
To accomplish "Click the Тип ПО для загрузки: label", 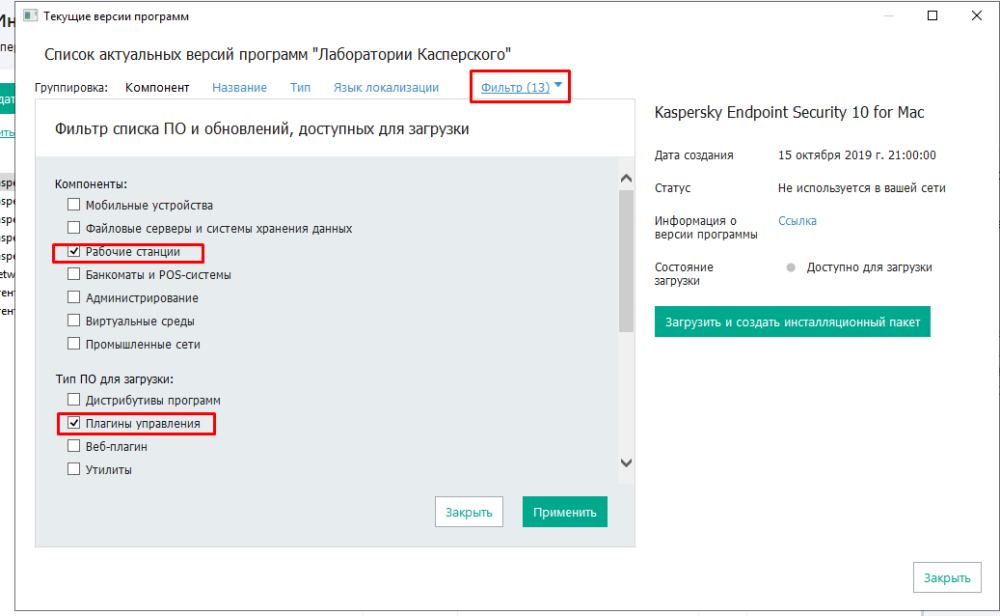I will click(x=115, y=379).
